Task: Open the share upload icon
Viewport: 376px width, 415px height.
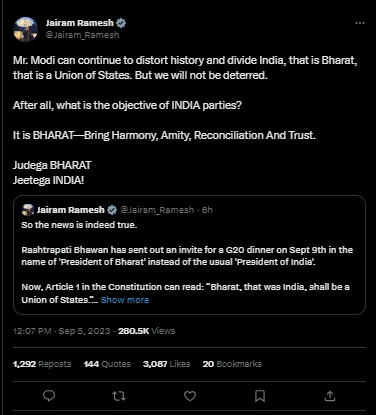Action: click(330, 396)
